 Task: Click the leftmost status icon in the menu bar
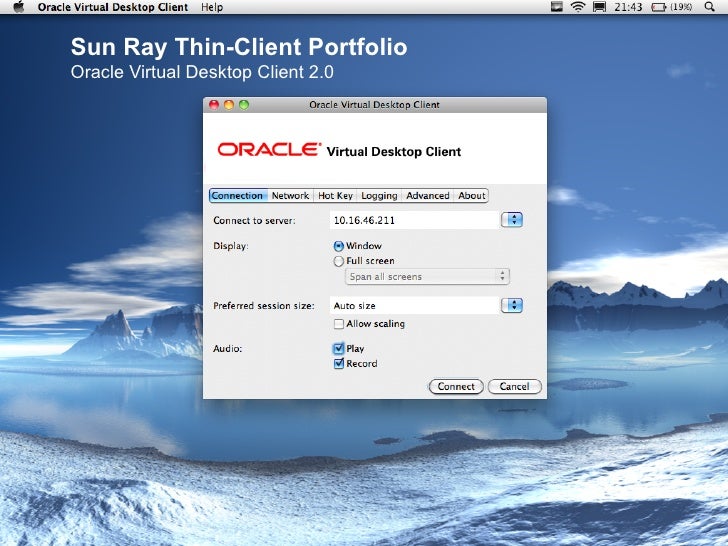[x=557, y=7]
